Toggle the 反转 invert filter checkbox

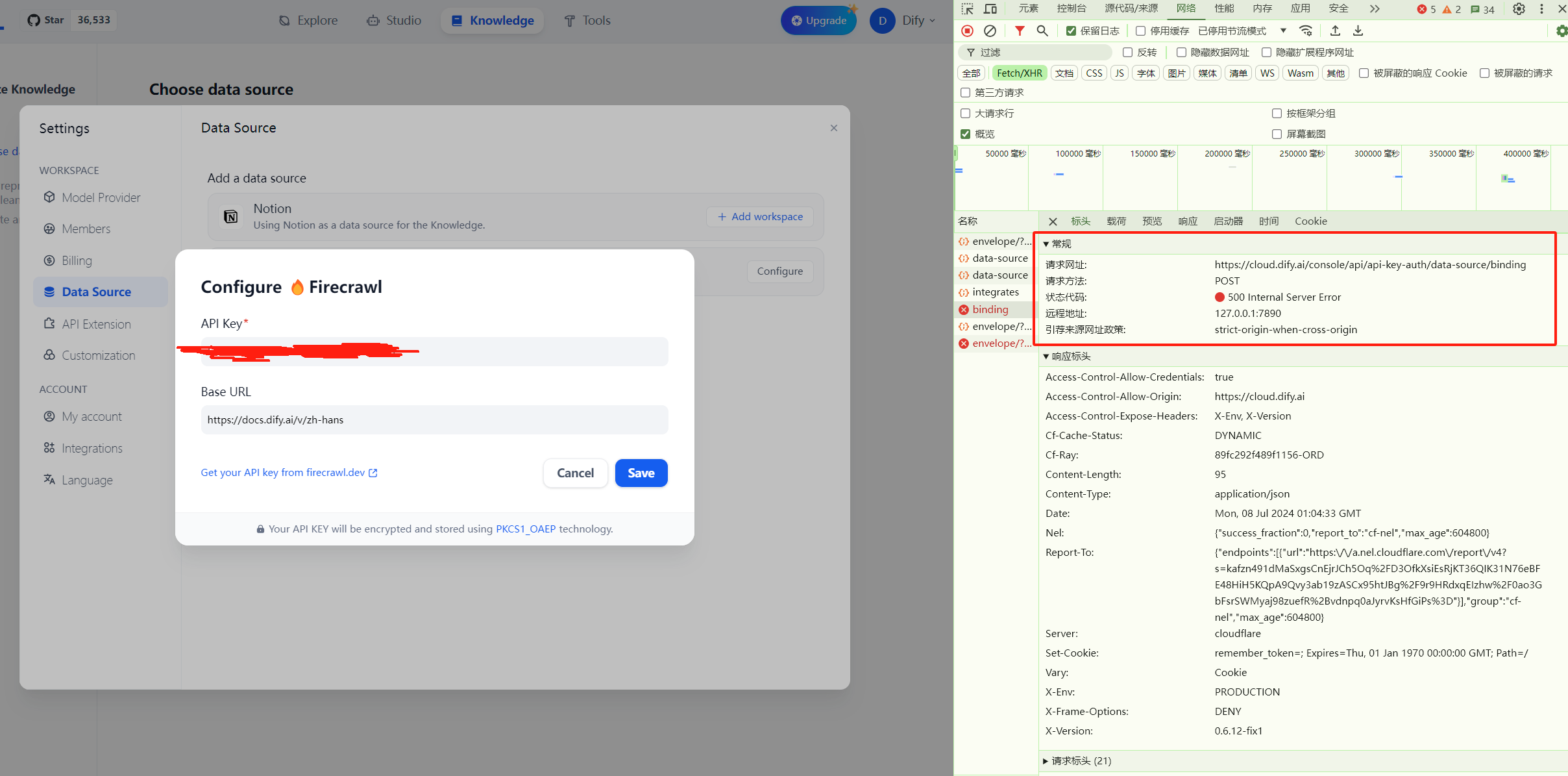coord(1127,52)
